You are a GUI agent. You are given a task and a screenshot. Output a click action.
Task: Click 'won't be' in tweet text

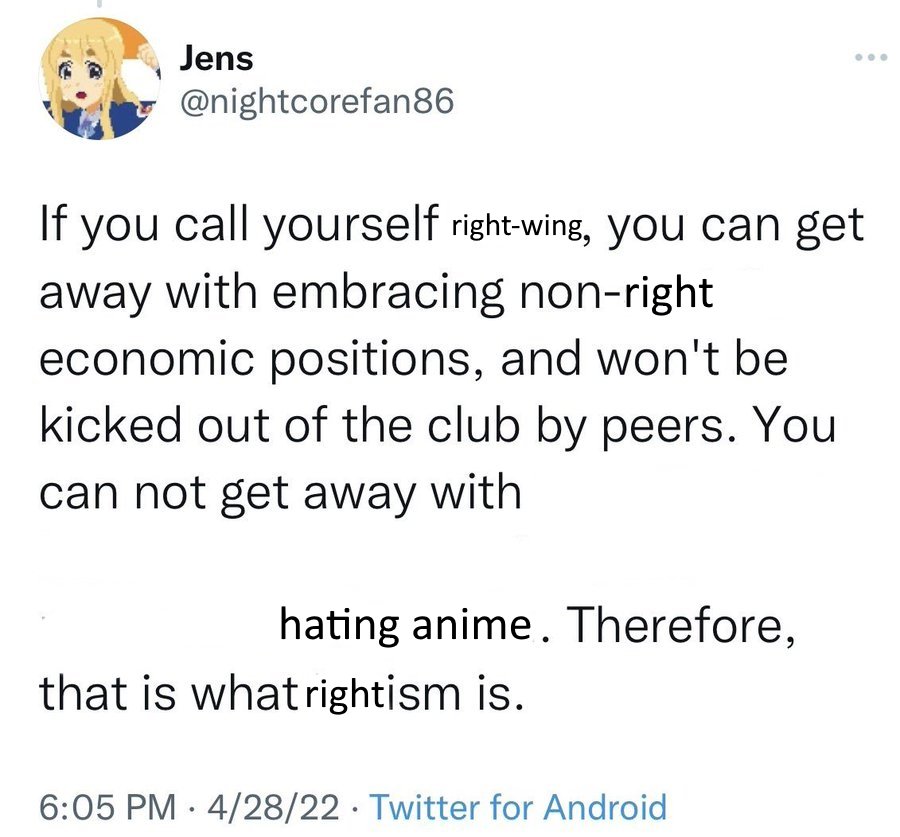tap(693, 359)
